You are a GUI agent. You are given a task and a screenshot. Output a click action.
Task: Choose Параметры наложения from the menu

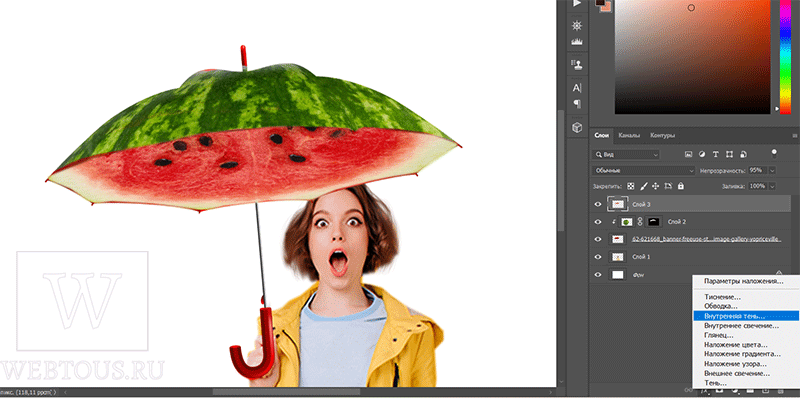click(745, 281)
